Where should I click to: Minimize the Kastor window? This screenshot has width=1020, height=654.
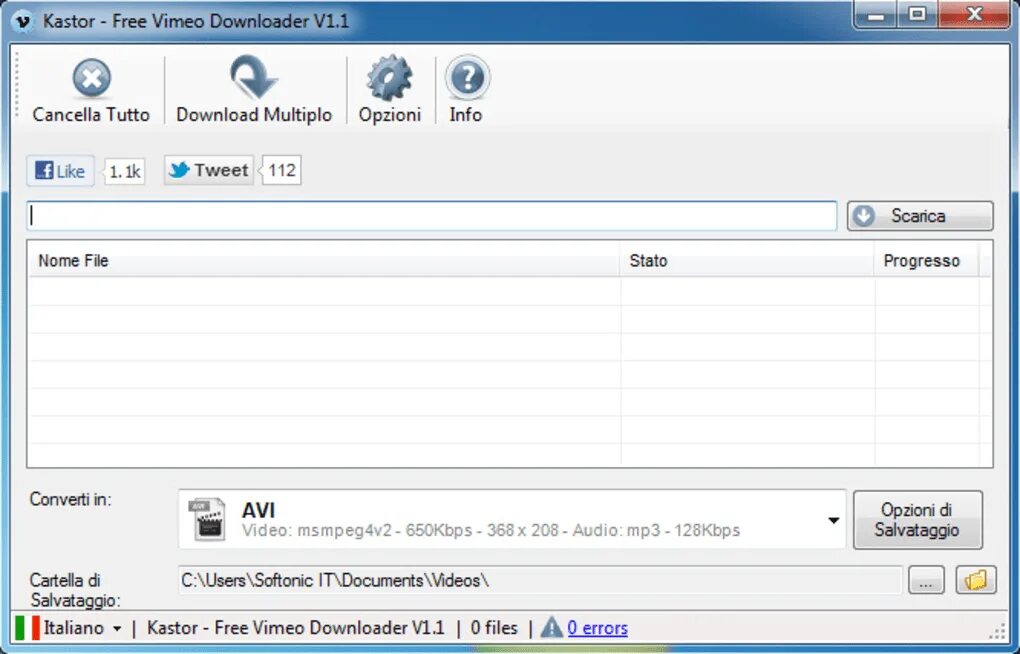[x=876, y=14]
